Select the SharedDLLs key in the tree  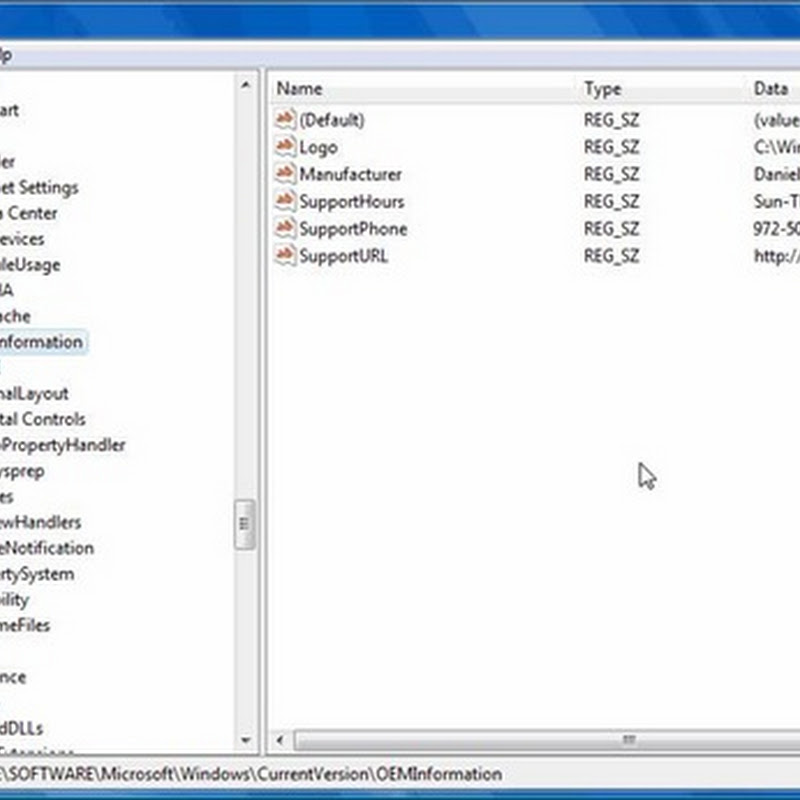tap(21, 728)
